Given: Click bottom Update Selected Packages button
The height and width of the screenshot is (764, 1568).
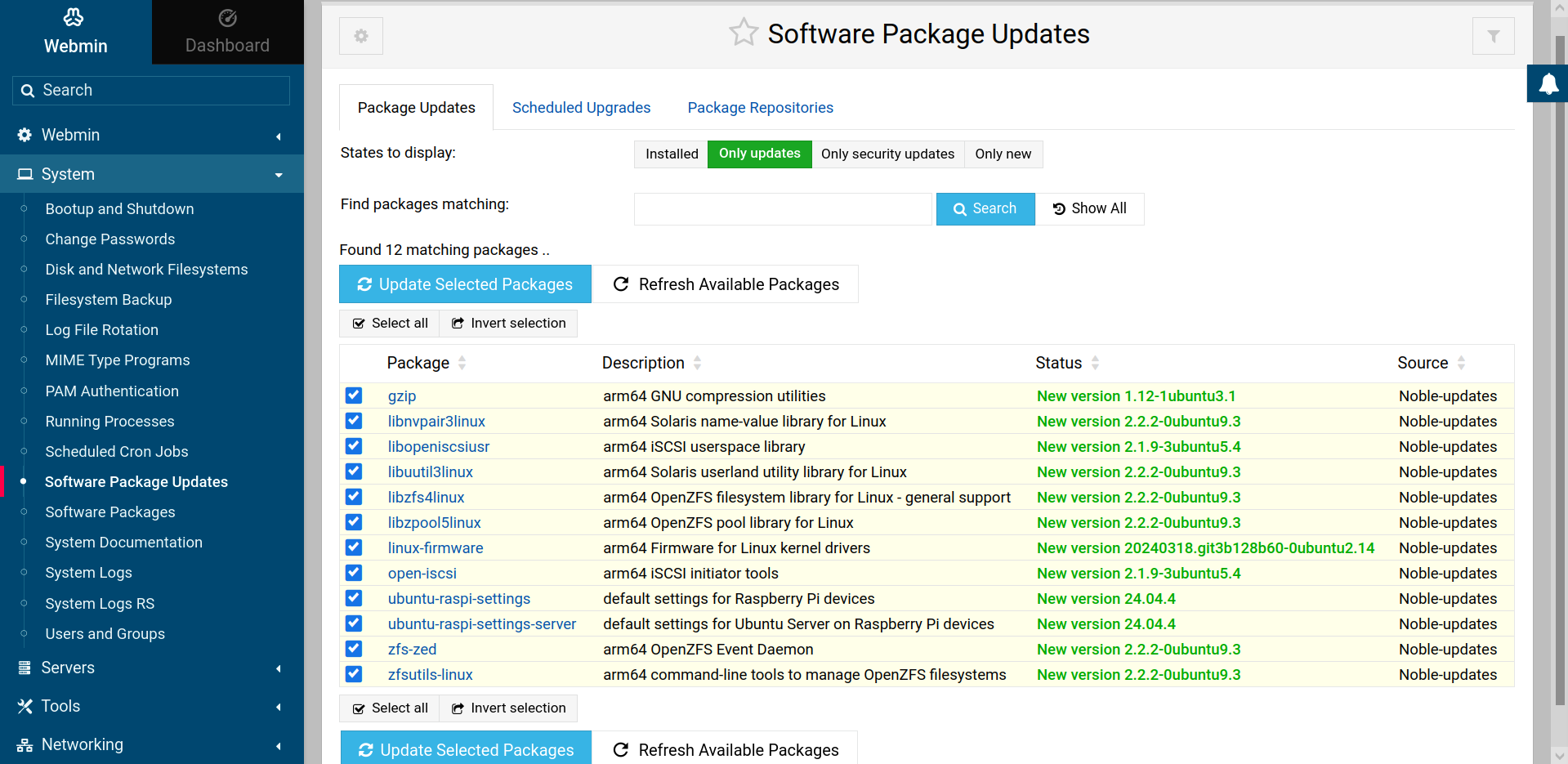Looking at the screenshot, I should pos(466,749).
